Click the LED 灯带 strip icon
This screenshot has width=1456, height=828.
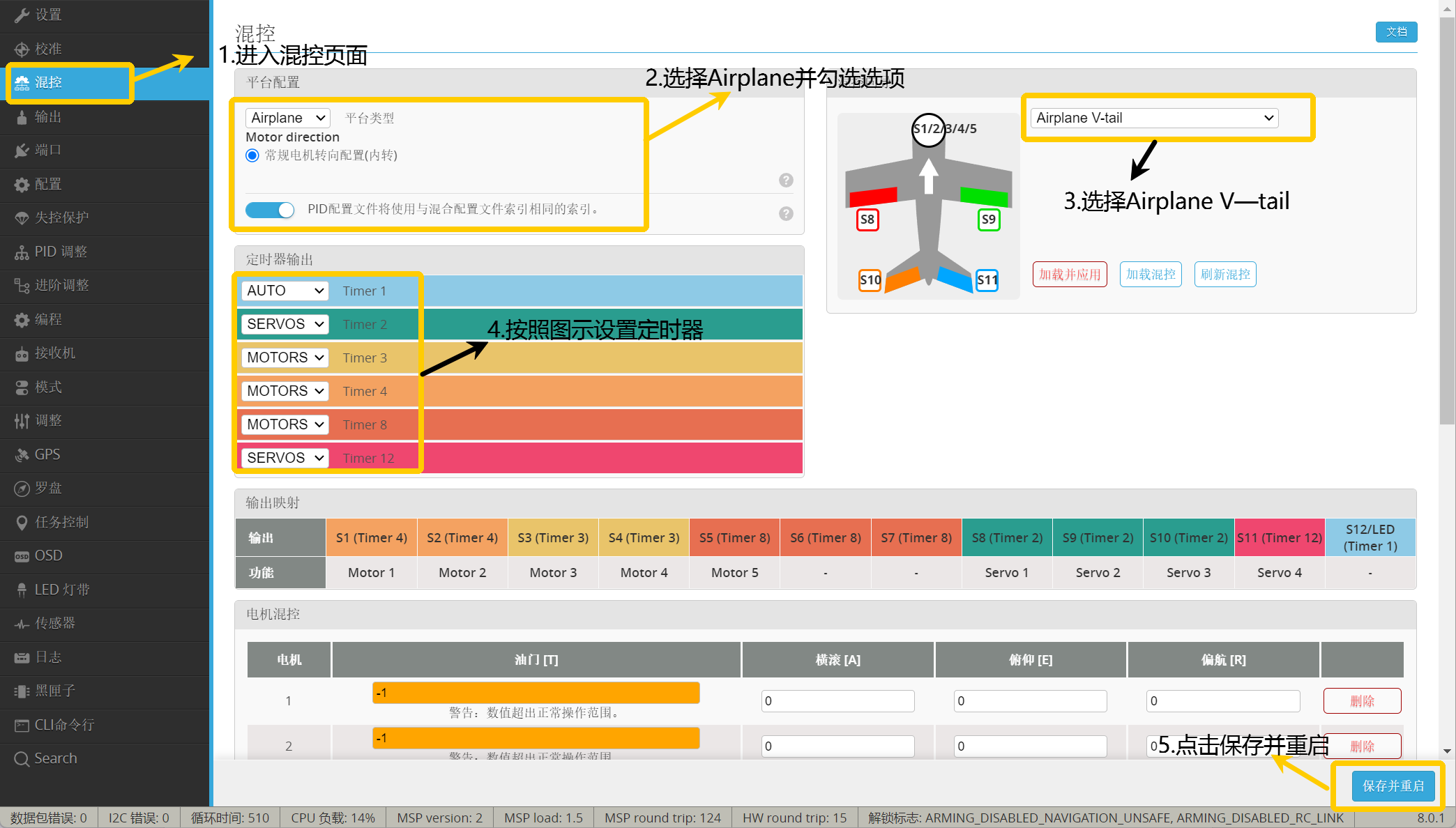(22, 590)
